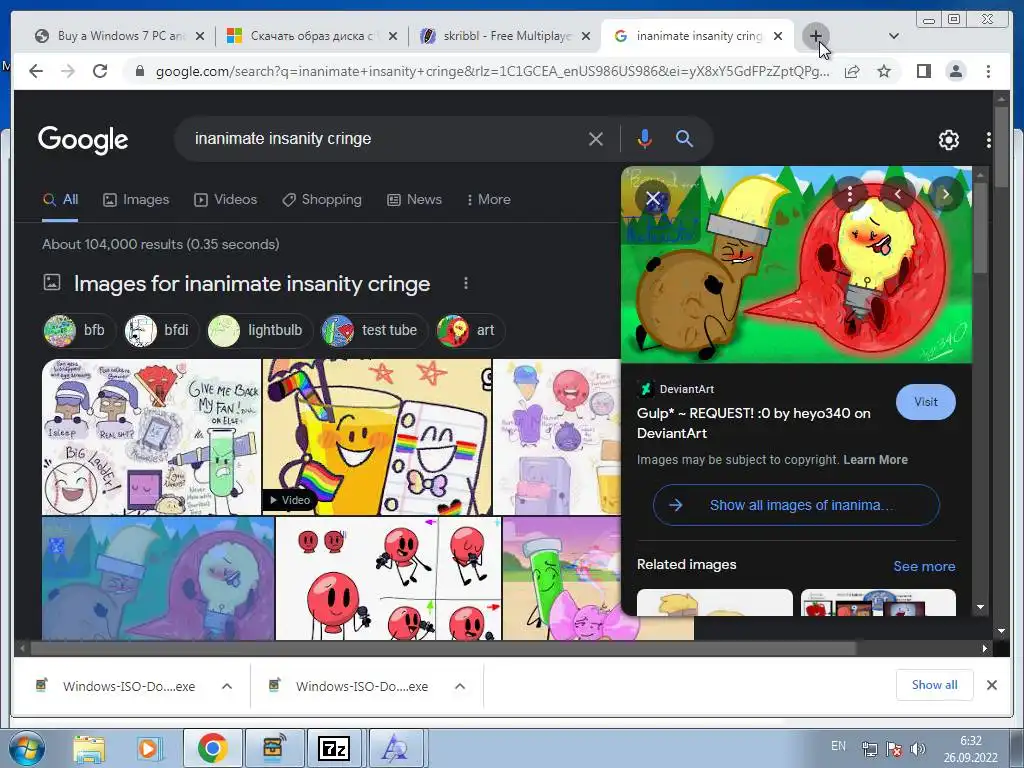
Task: Click the EN language indicator
Action: [839, 746]
